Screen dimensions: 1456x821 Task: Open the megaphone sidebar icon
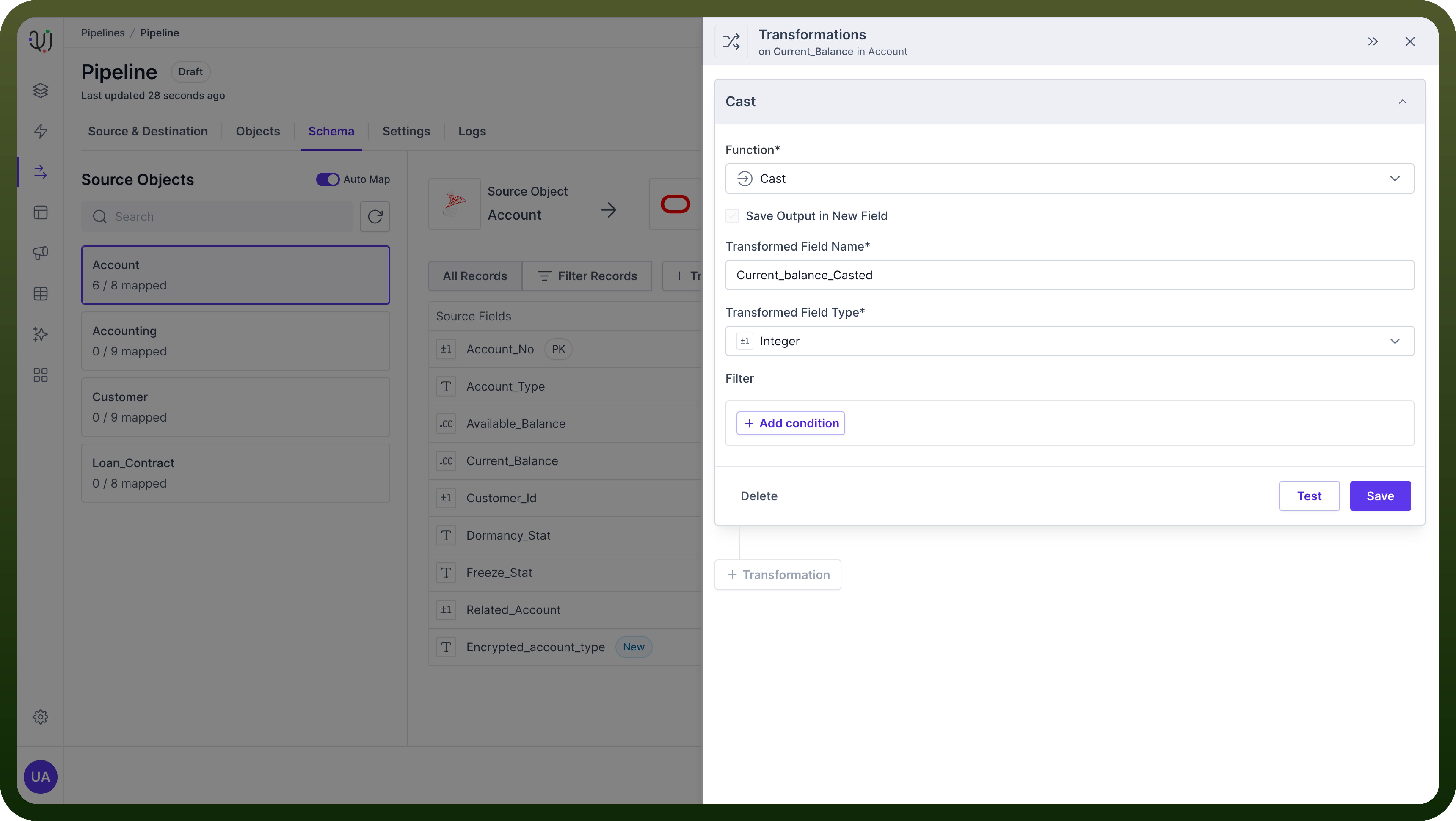click(x=40, y=253)
